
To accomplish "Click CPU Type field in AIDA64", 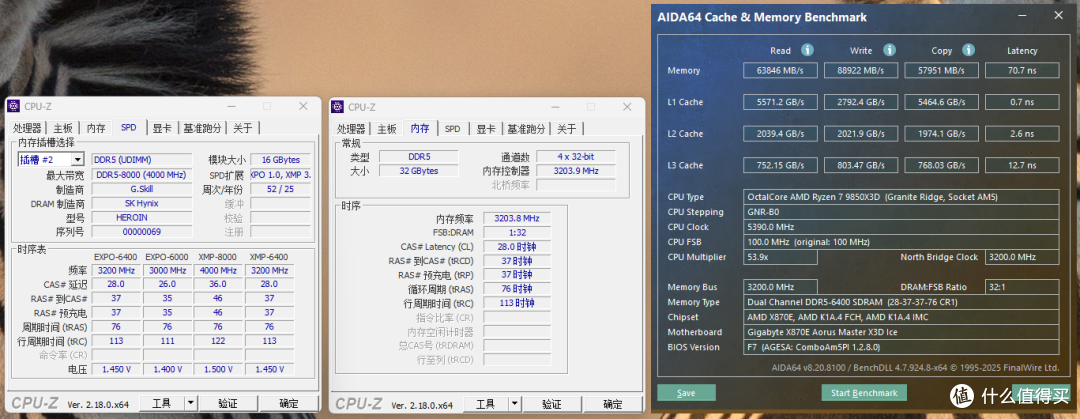I will (x=902, y=197).
